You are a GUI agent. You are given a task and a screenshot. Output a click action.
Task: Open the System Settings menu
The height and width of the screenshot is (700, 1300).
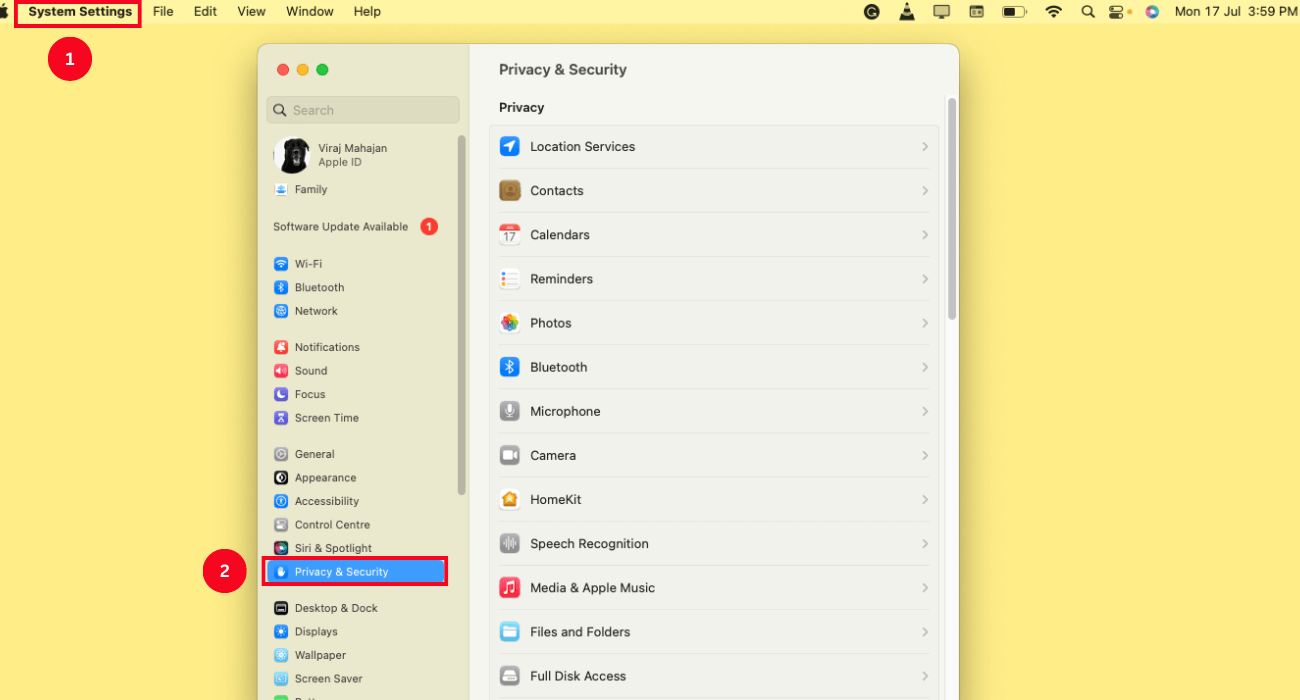80,12
